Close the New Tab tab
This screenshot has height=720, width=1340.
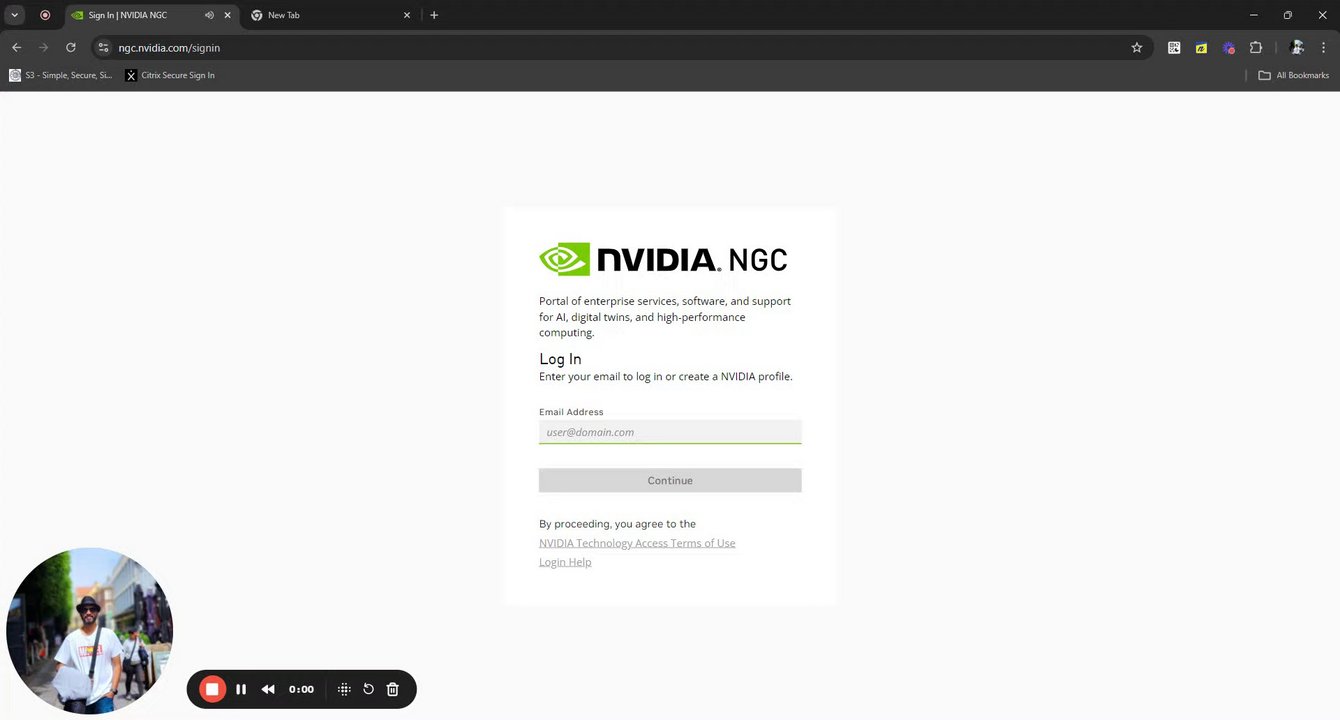pos(407,15)
